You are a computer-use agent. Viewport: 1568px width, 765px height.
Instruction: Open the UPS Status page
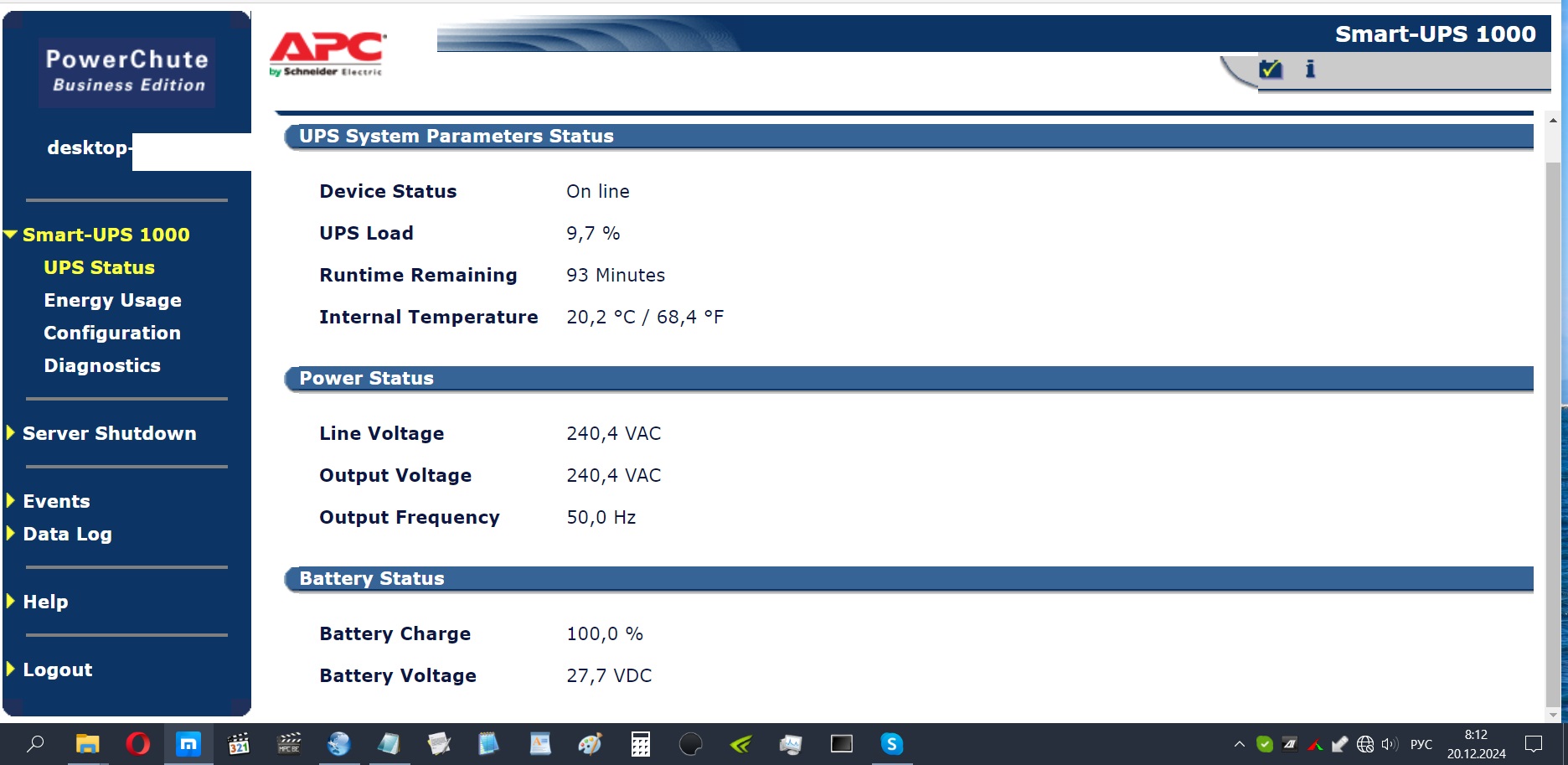pyautogui.click(x=99, y=267)
